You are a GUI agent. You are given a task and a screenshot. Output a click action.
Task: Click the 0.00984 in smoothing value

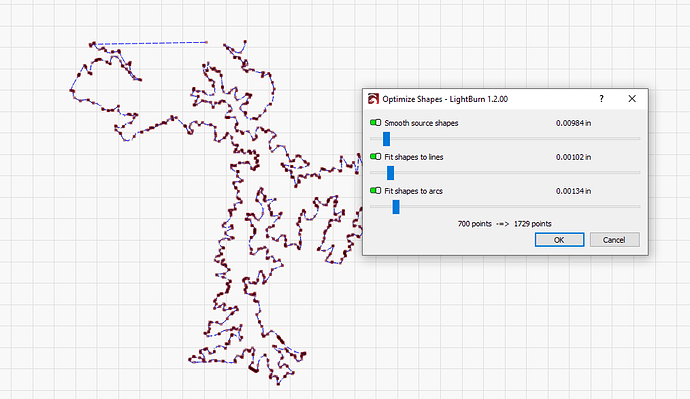(573, 123)
